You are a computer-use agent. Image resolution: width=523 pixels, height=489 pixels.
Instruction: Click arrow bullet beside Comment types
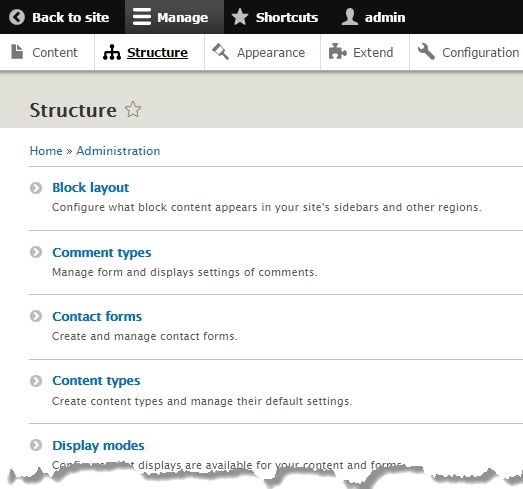pyautogui.click(x=36, y=252)
